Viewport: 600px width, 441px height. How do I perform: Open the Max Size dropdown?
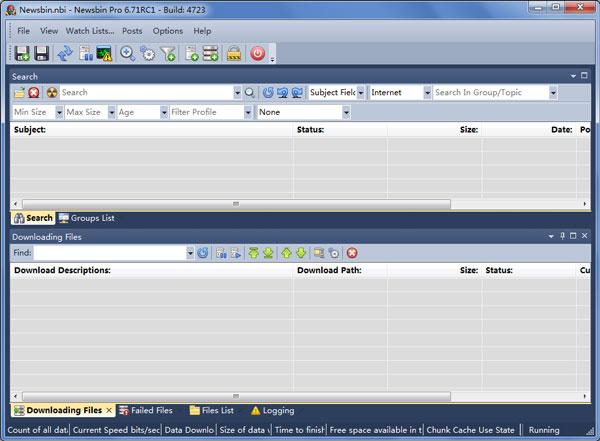point(112,112)
